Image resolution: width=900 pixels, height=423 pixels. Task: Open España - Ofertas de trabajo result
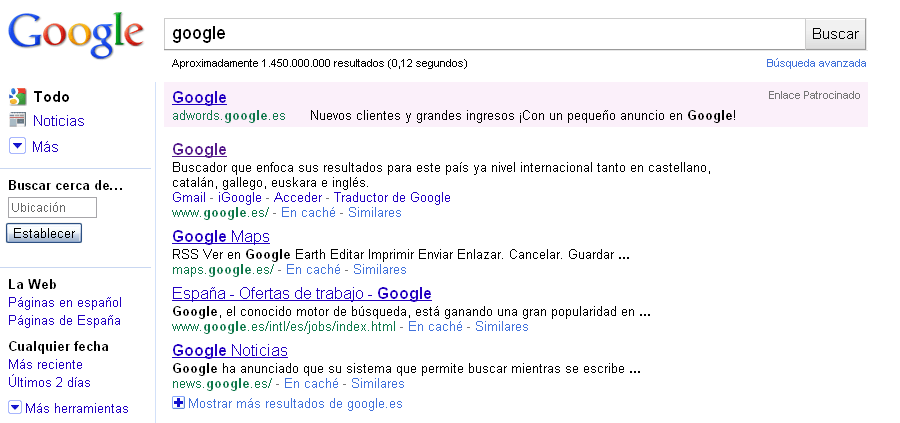[x=302, y=293]
